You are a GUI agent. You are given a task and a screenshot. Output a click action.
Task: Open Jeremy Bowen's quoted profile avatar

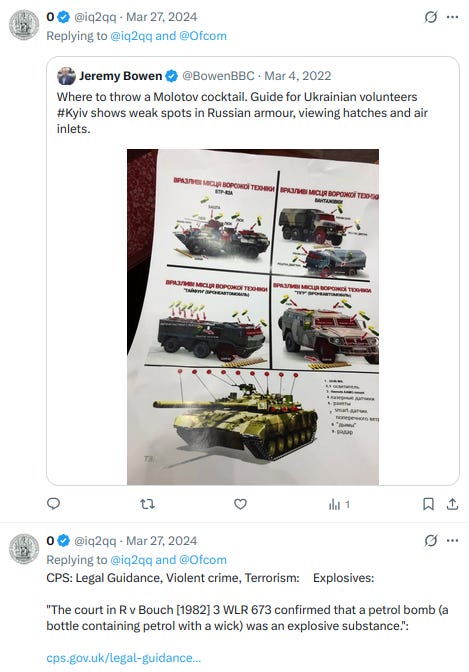point(66,76)
